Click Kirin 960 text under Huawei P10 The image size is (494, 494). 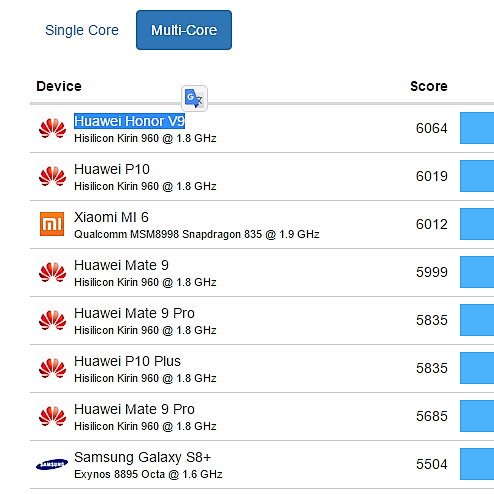145,186
